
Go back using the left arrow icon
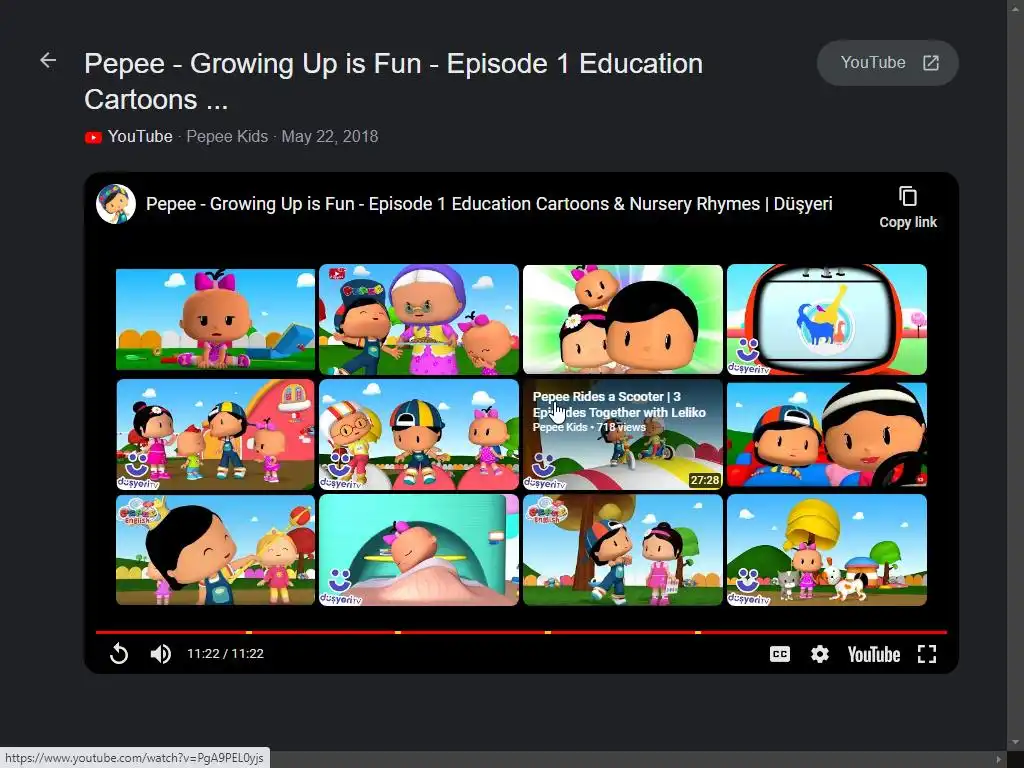pos(48,61)
